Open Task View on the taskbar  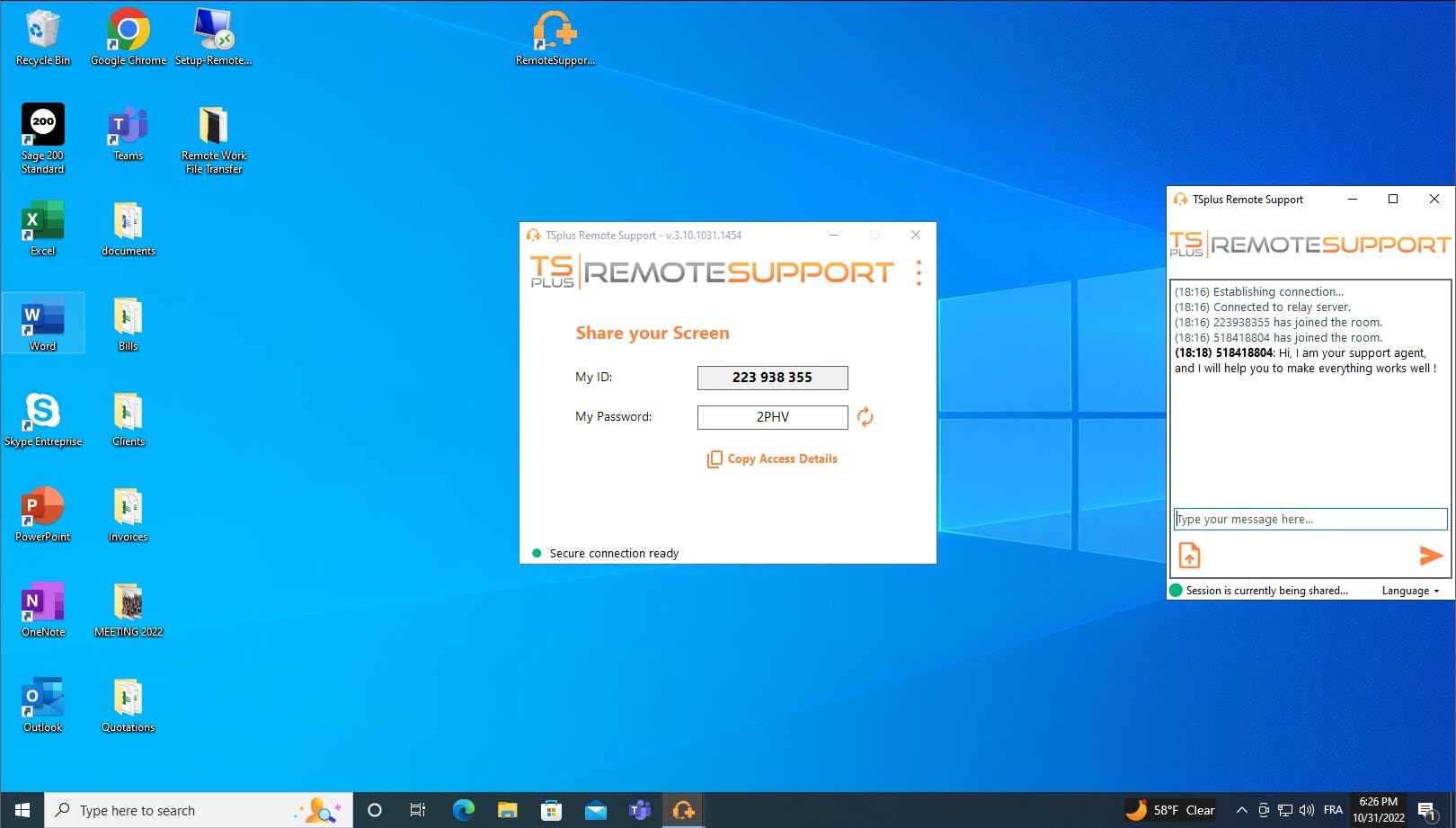pyautogui.click(x=418, y=810)
